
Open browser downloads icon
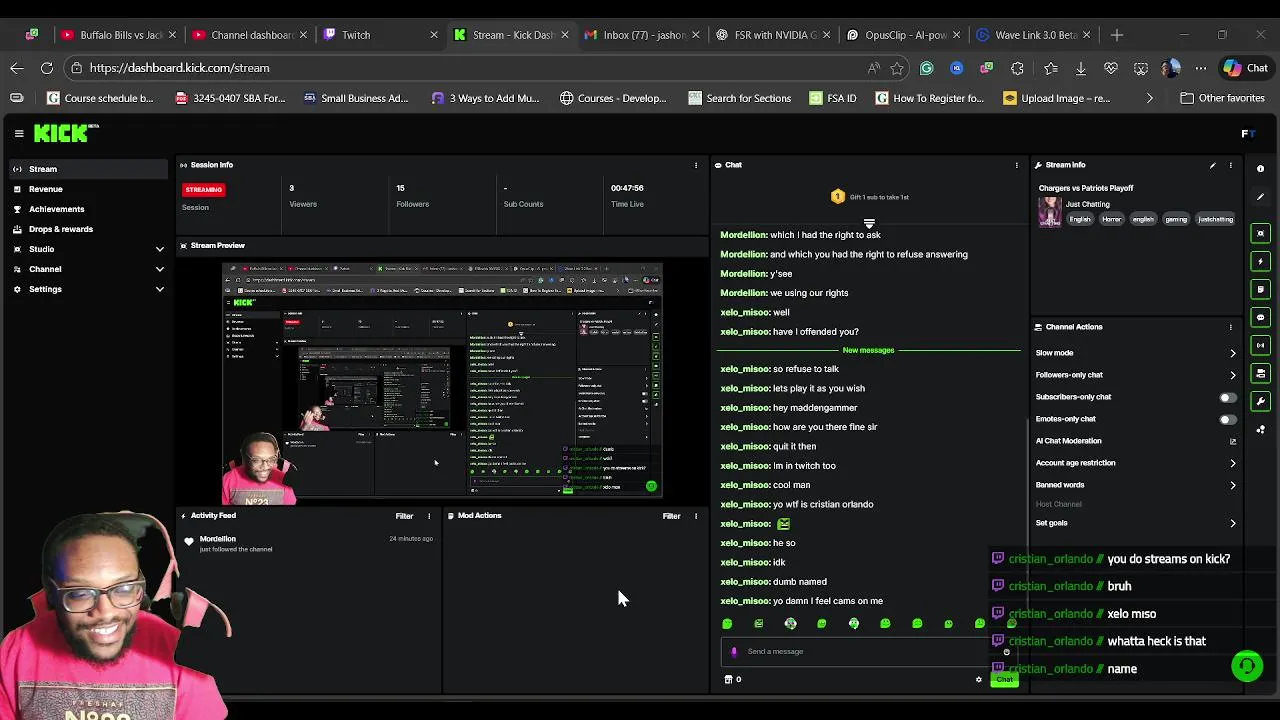[1081, 68]
